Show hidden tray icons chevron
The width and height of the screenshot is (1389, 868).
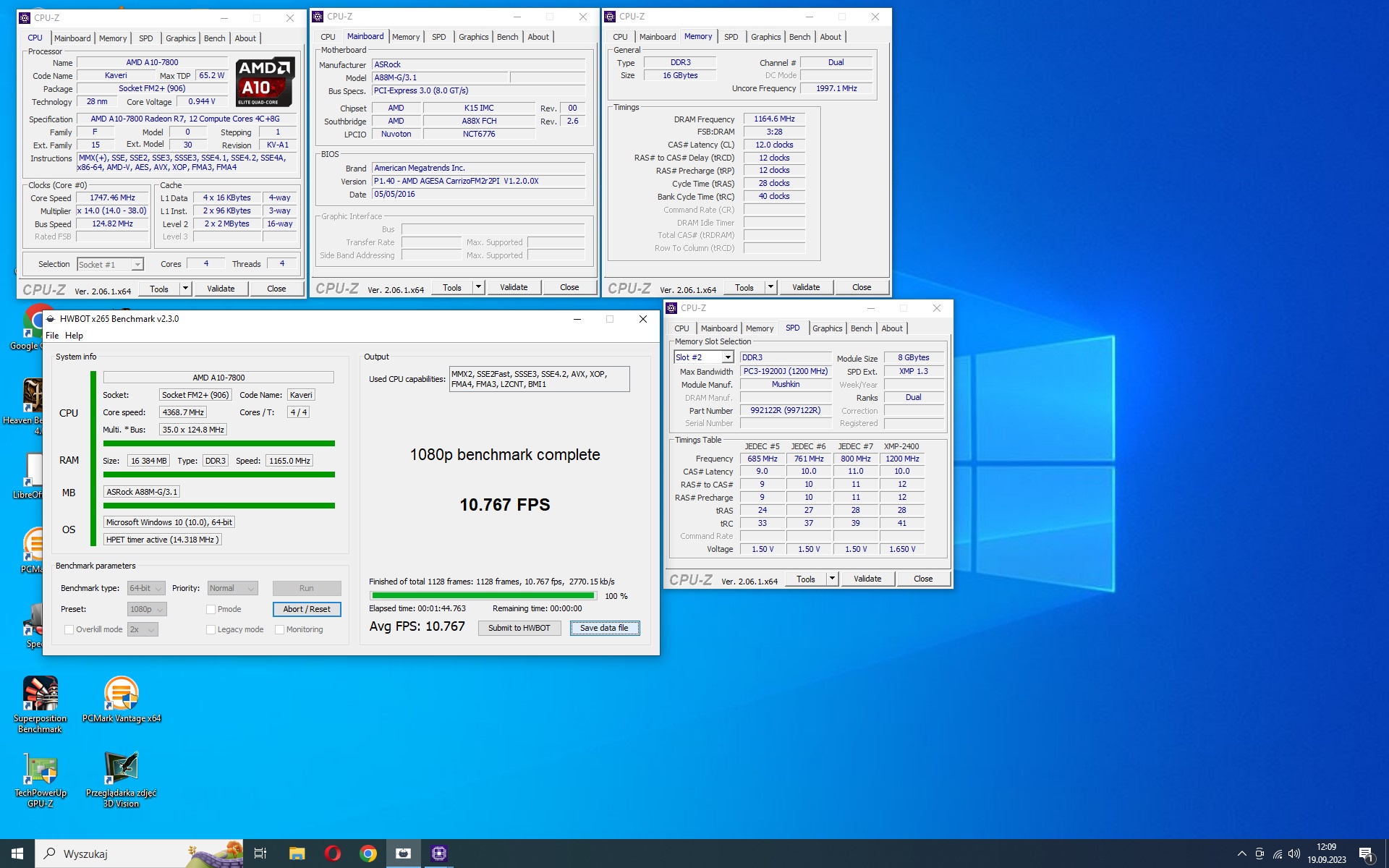click(x=1242, y=854)
